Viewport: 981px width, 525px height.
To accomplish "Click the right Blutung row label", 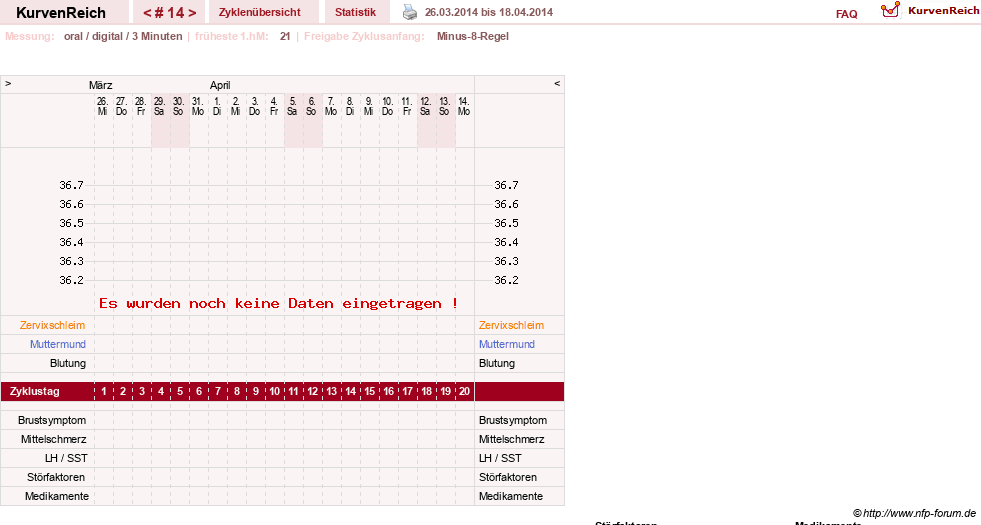I will [x=497, y=363].
